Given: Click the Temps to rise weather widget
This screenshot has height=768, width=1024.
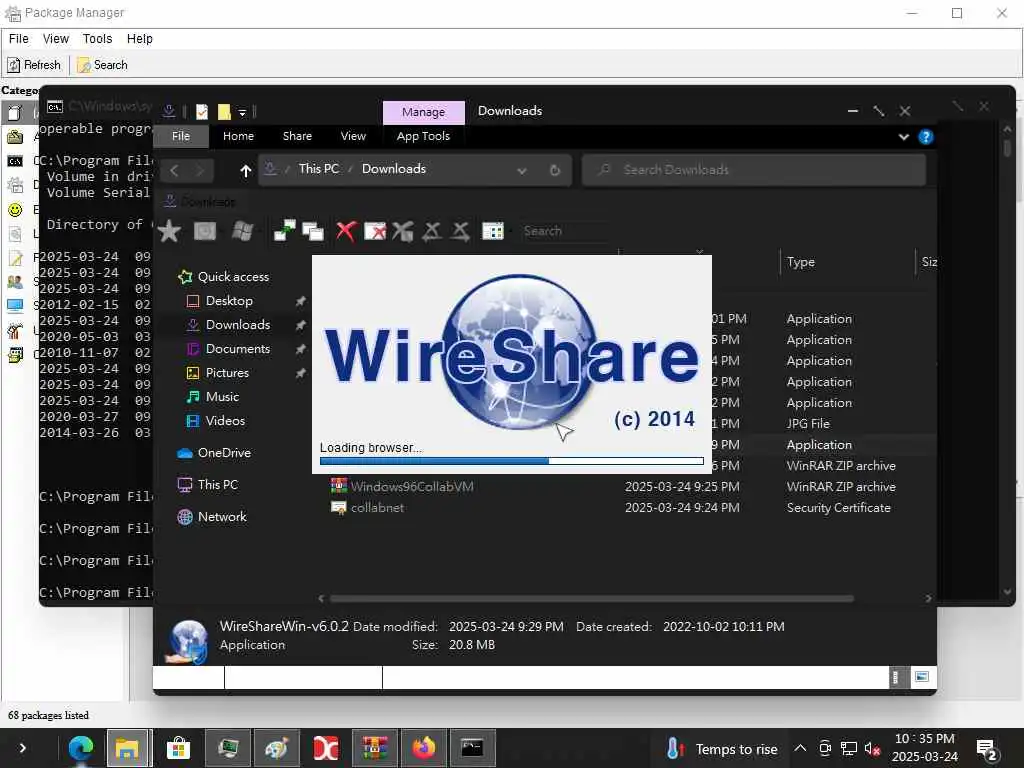Looking at the screenshot, I should 722,748.
